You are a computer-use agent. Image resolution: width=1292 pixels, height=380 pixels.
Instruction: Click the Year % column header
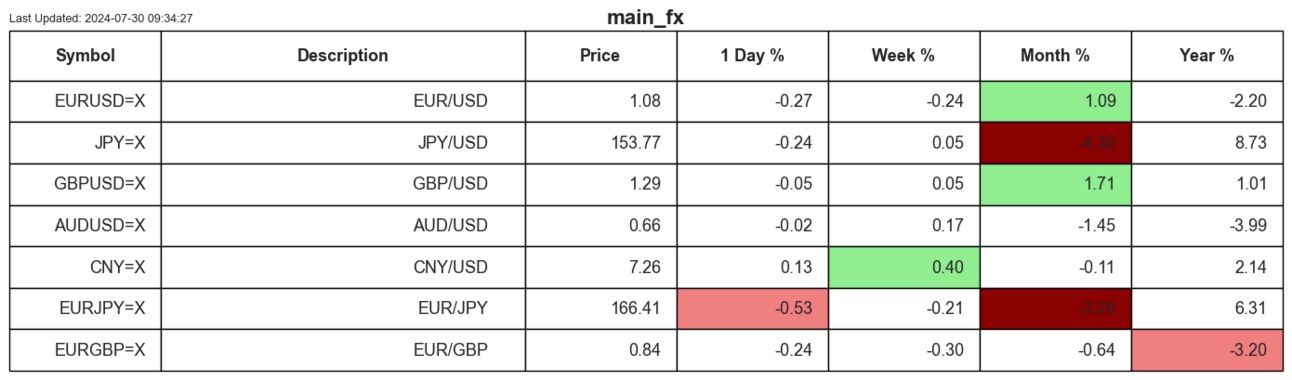[1207, 56]
